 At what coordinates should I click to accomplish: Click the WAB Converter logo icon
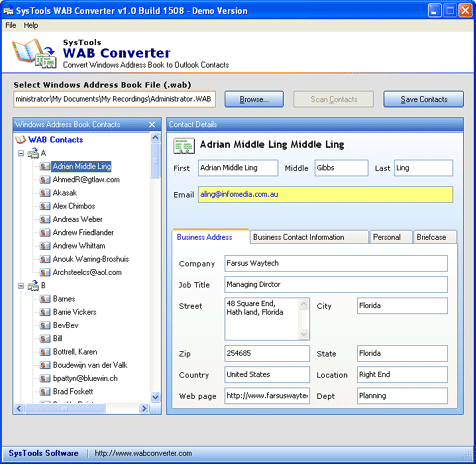pos(34,53)
